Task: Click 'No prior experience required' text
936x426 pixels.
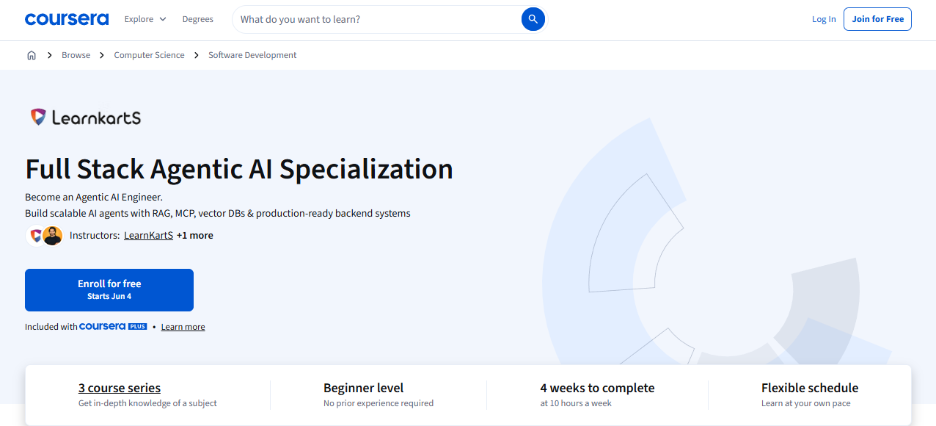Action: 378,403
